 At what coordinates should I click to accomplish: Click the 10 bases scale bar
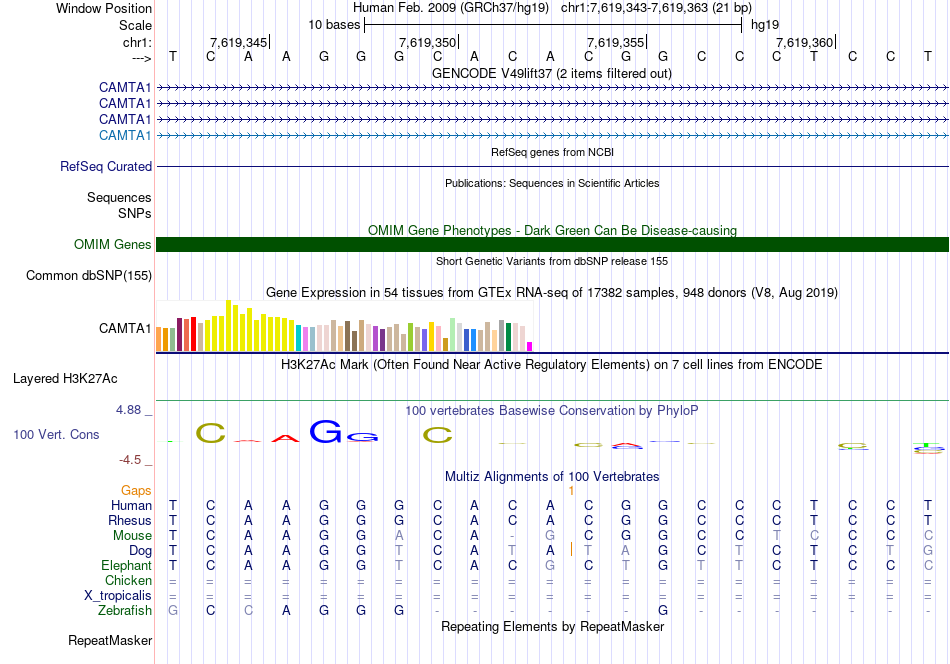(x=553, y=25)
